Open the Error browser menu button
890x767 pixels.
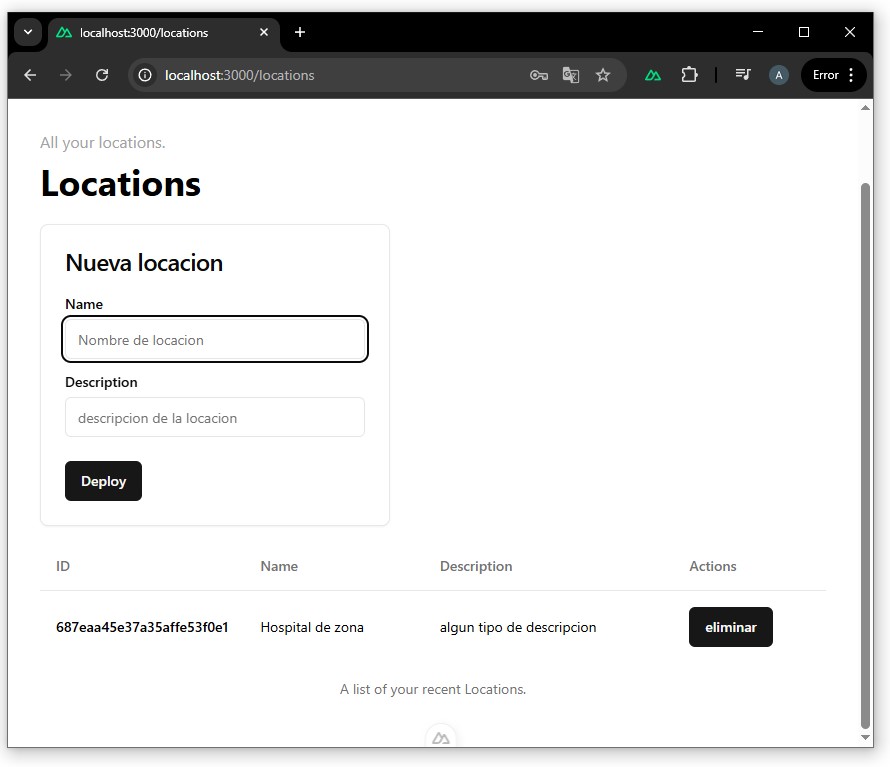(x=834, y=75)
